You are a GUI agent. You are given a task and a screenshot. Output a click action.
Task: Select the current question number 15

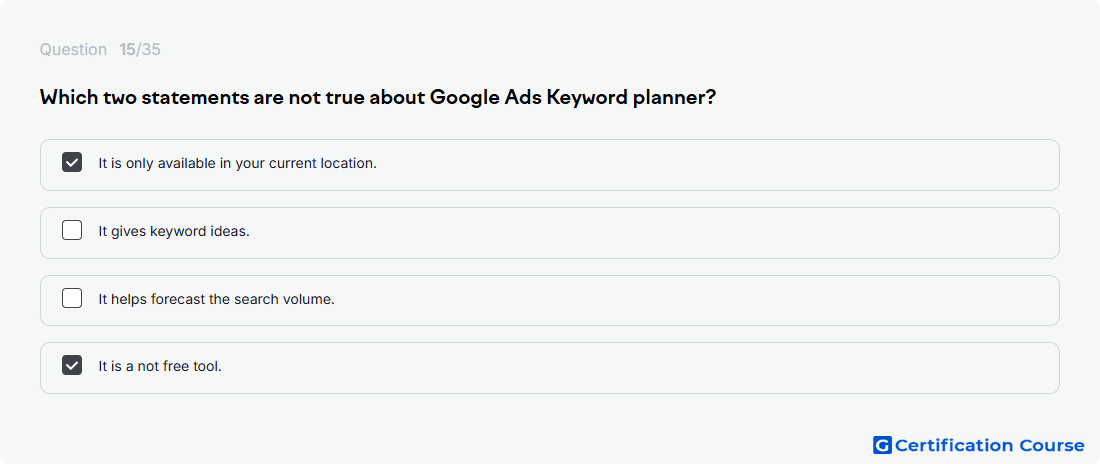tap(128, 50)
